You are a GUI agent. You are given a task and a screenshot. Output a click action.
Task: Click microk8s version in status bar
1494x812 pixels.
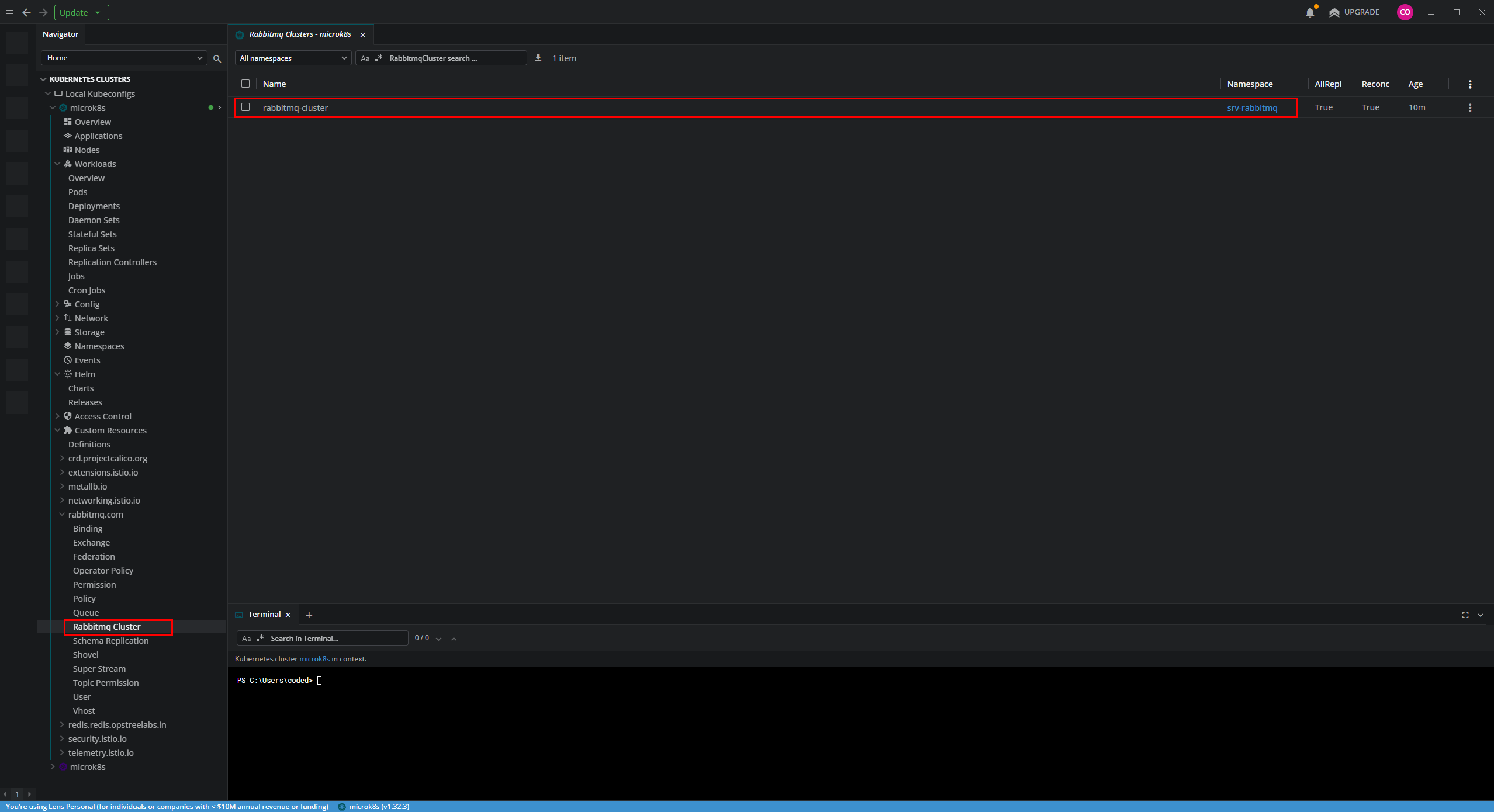pyautogui.click(x=374, y=806)
